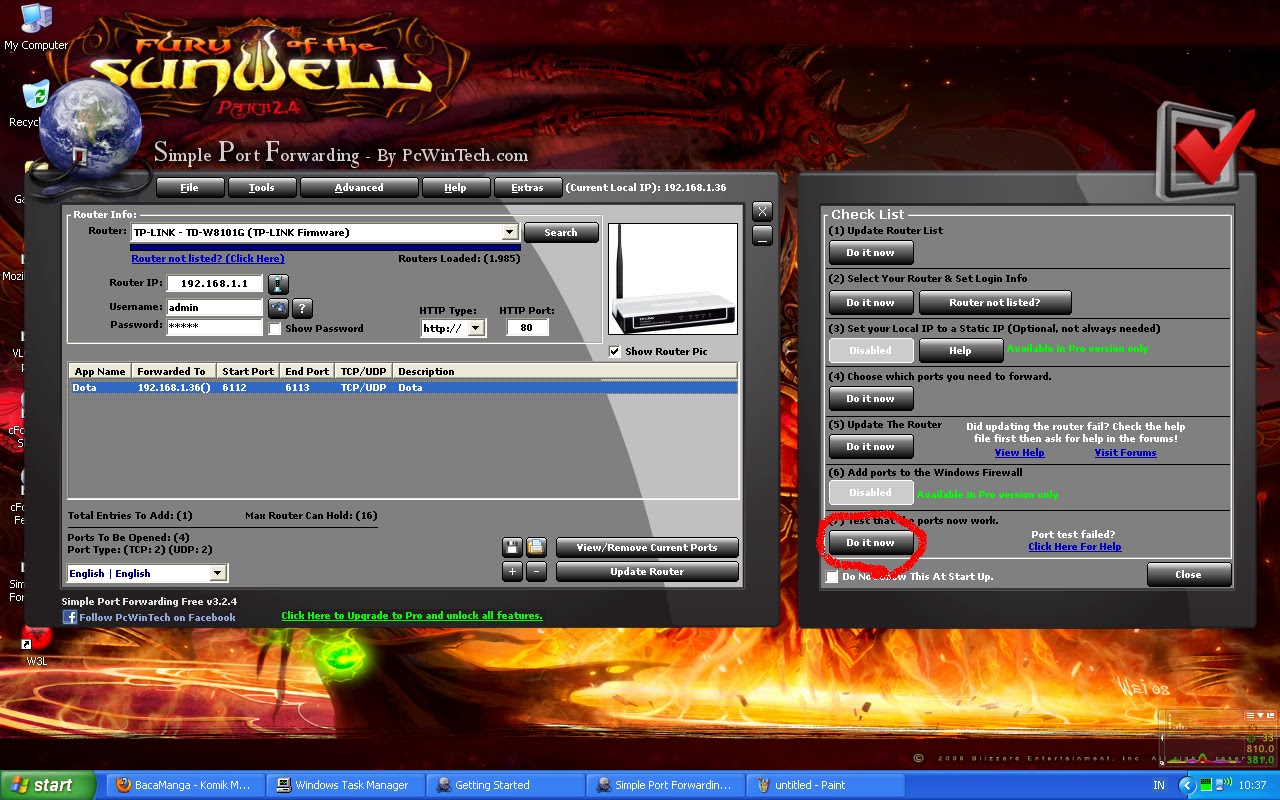Click the network connection tray icon
This screenshot has height=800, width=1280.
coord(1222,785)
